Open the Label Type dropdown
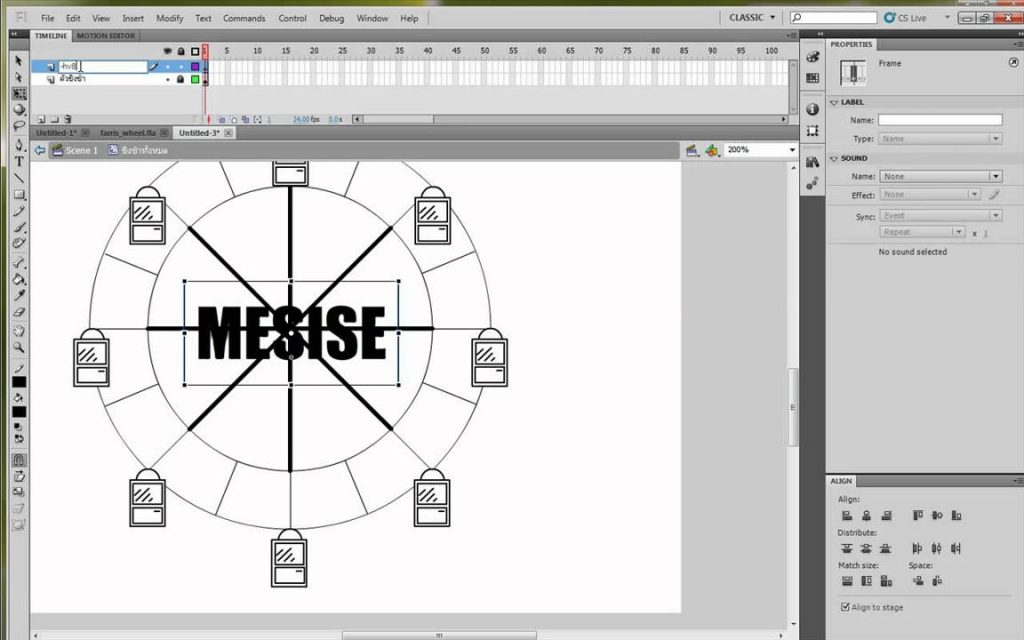 [x=940, y=138]
